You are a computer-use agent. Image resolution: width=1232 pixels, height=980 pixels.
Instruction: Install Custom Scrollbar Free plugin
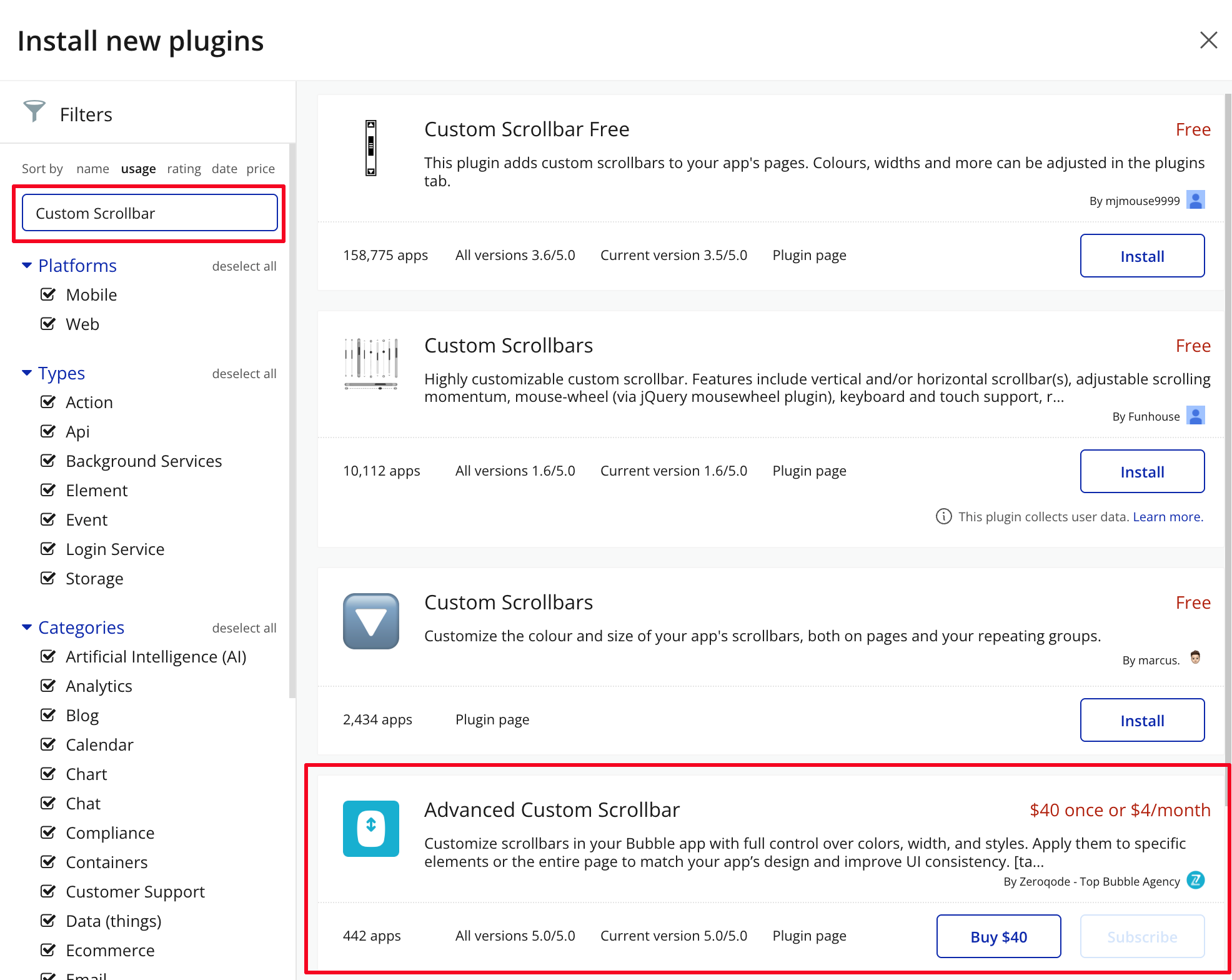click(x=1141, y=256)
